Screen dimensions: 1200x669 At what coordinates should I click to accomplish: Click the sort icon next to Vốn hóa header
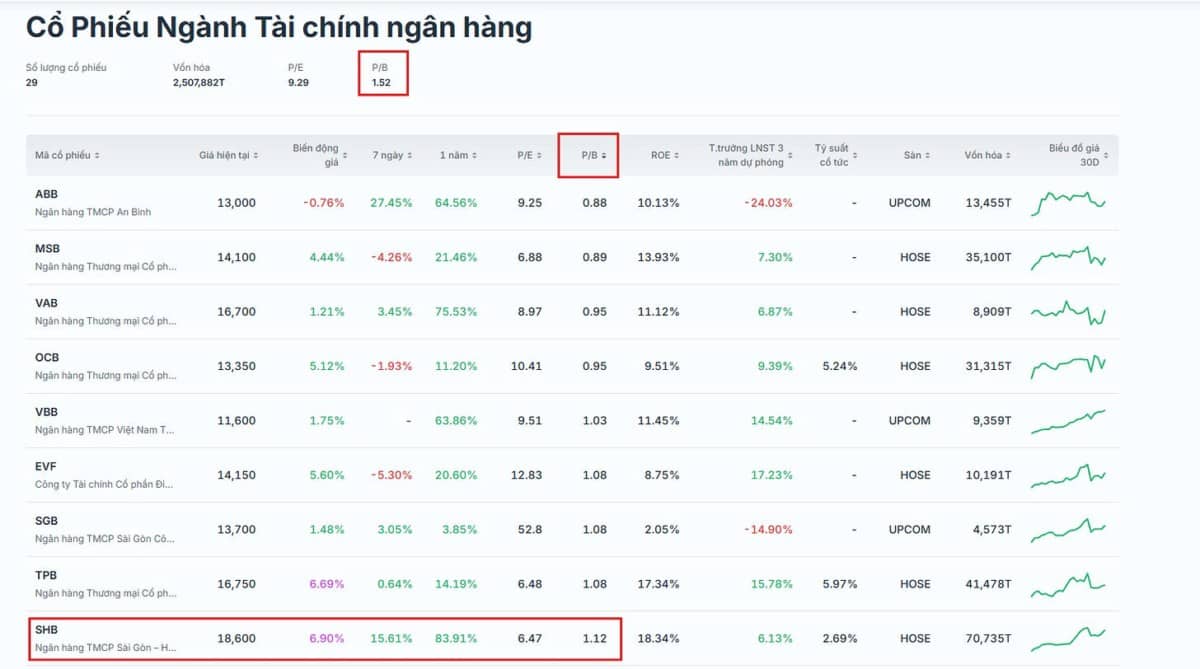click(1007, 155)
